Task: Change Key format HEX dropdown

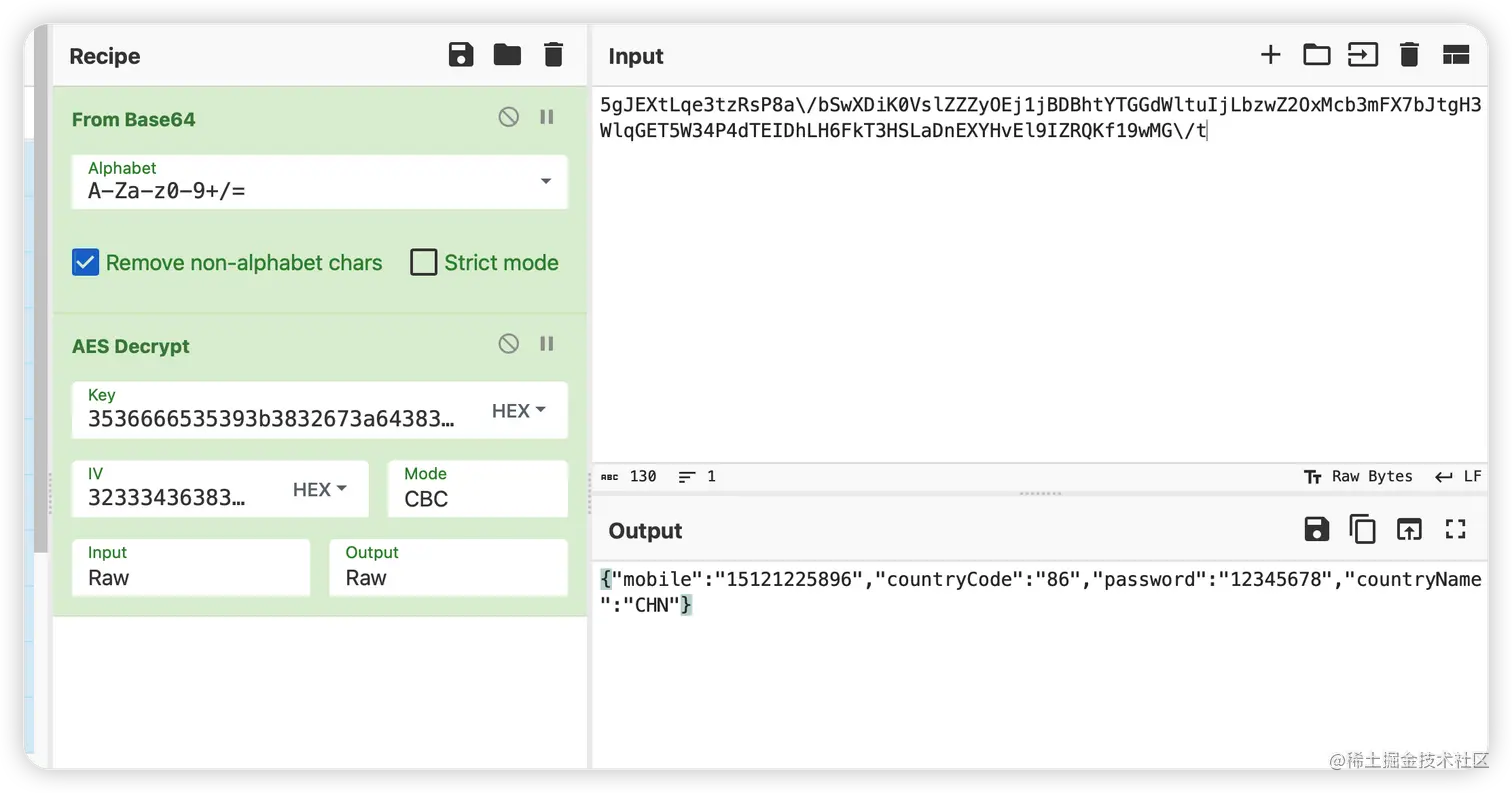Action: pyautogui.click(x=519, y=411)
